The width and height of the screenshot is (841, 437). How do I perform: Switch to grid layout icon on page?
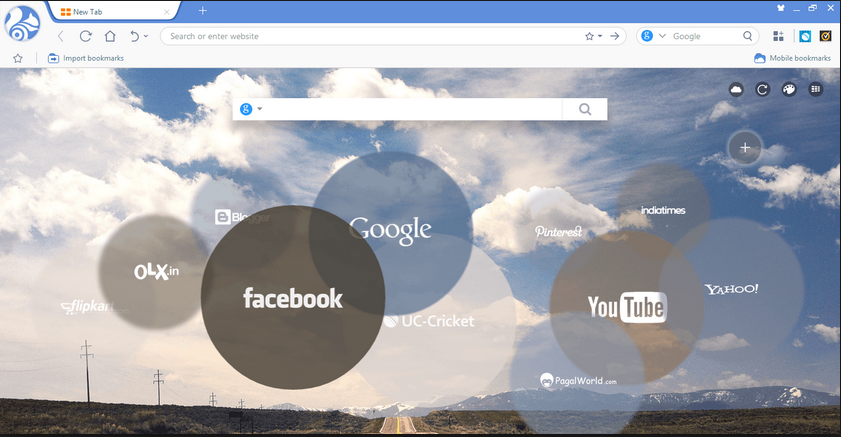pyautogui.click(x=816, y=90)
